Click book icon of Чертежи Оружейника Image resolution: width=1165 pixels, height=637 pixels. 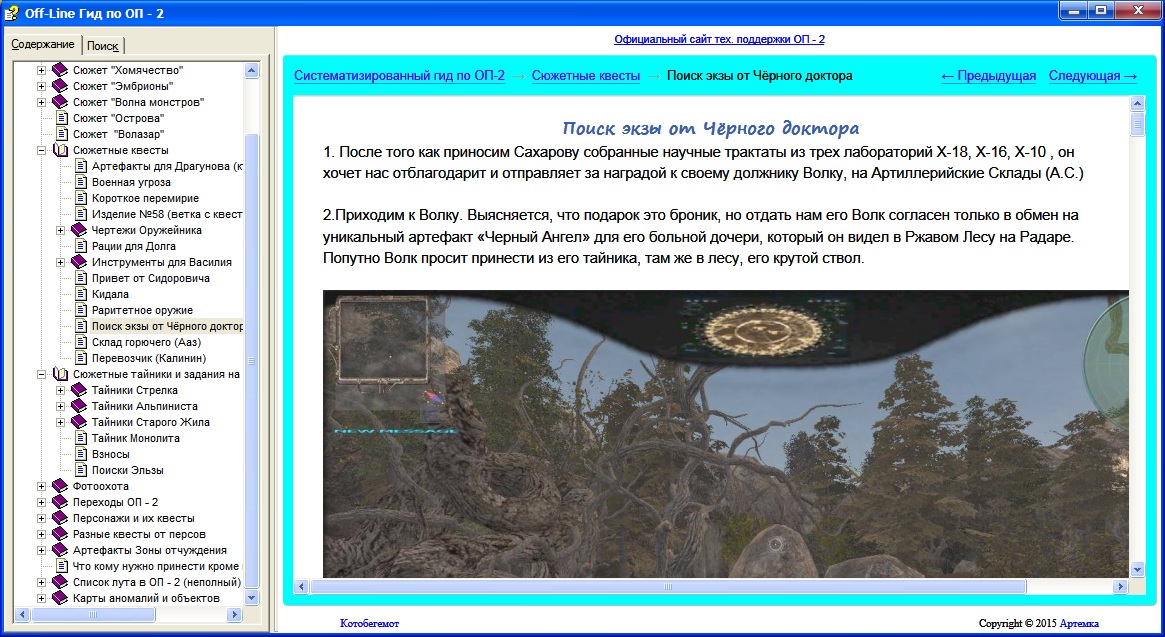pyautogui.click(x=79, y=230)
